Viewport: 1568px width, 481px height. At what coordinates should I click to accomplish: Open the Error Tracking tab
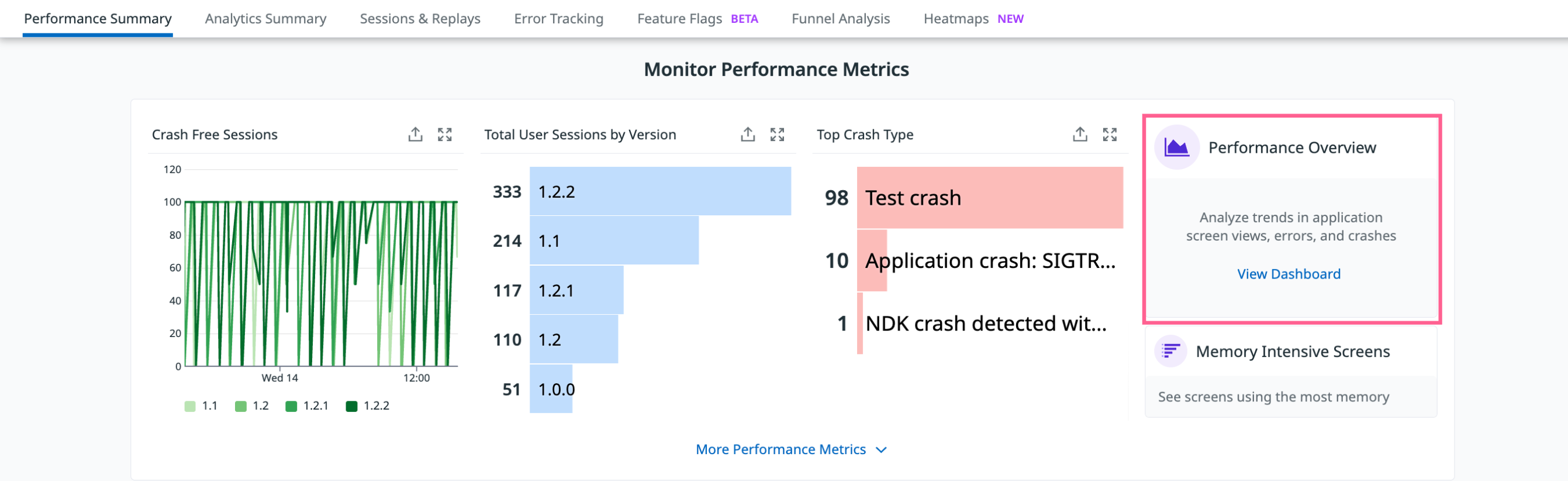pyautogui.click(x=558, y=19)
